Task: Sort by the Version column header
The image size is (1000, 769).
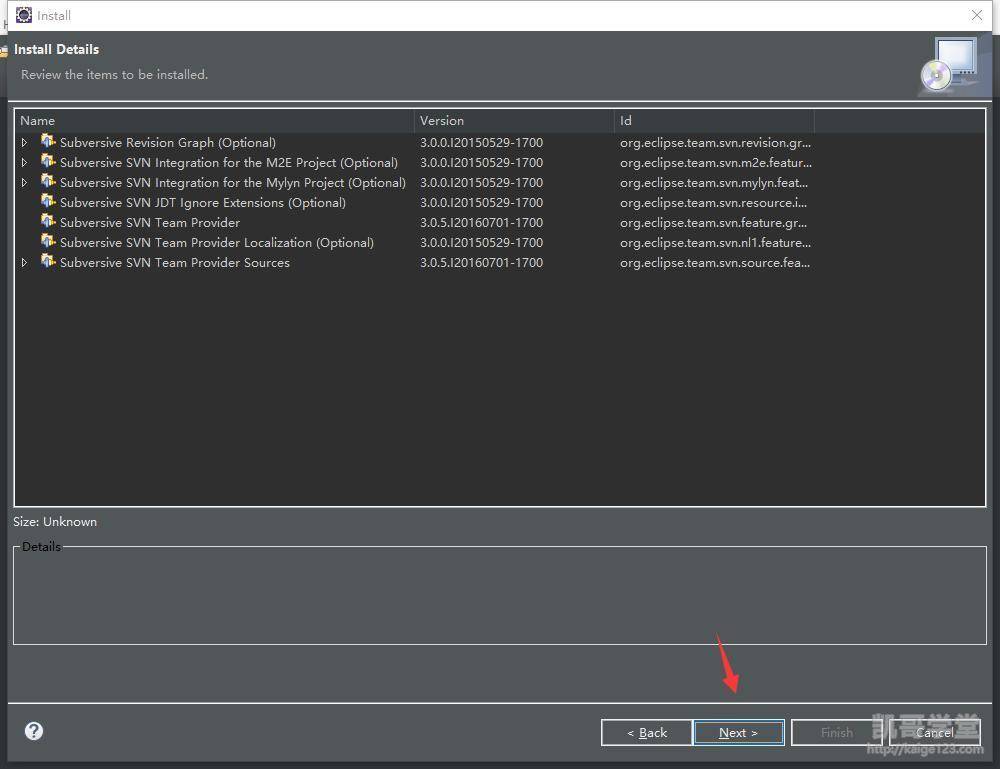Action: tap(514, 121)
